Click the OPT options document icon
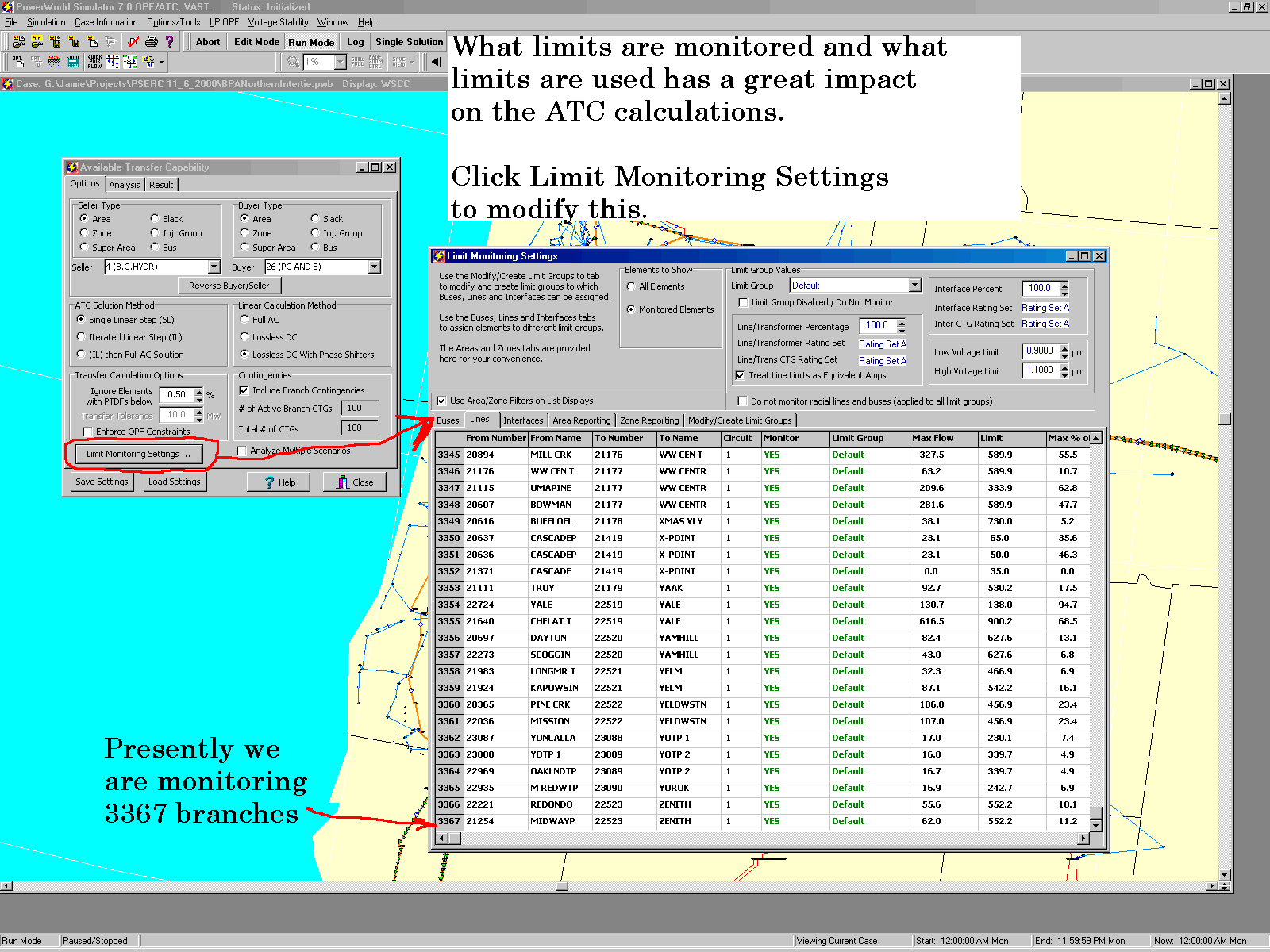Screen dimensions: 1270x952 tap(17, 61)
